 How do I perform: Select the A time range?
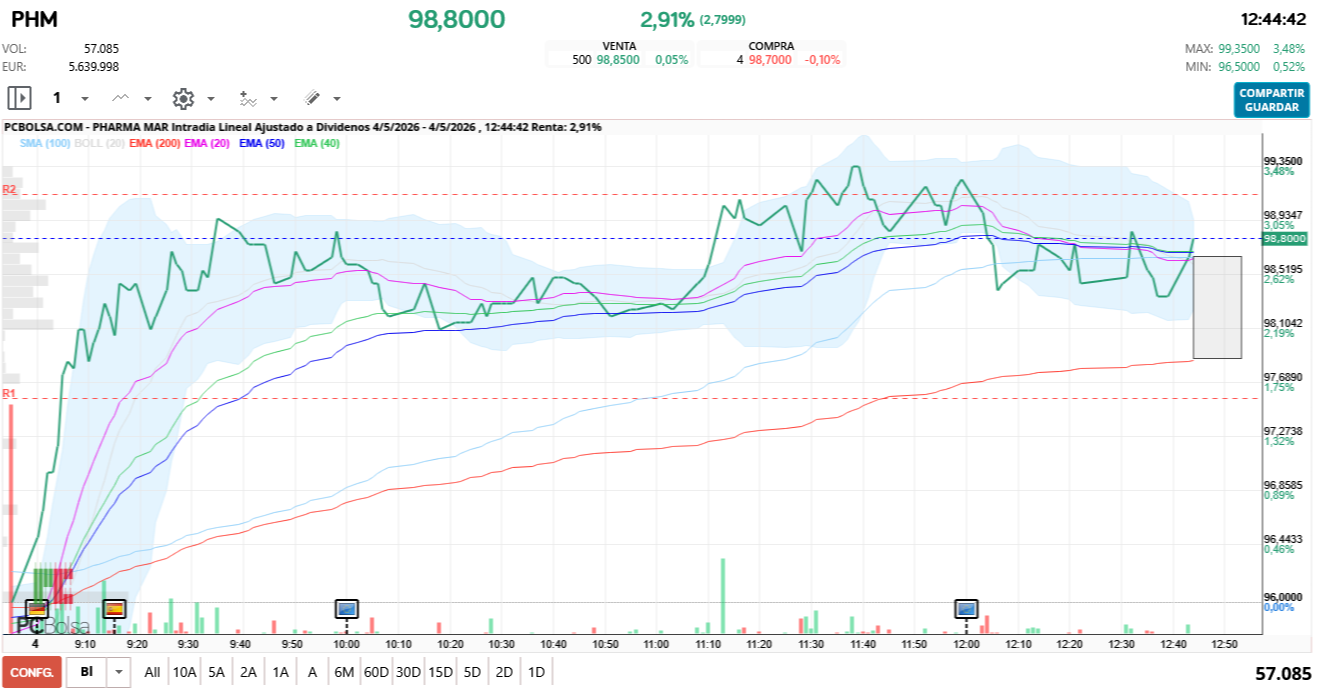pyautogui.click(x=312, y=672)
